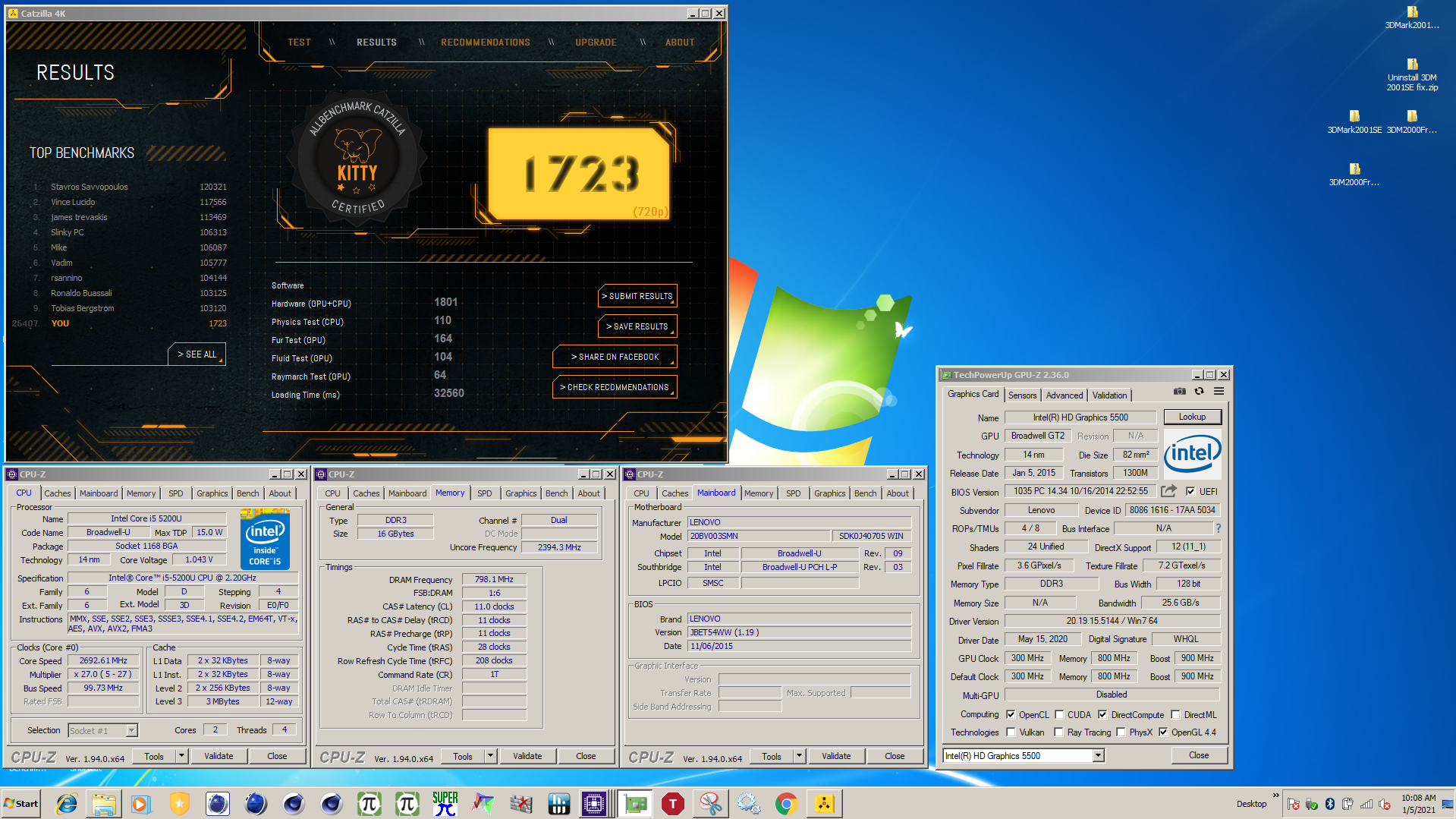Screen dimensions: 1456x819
Task: Click SEE ALL under top benchmarks
Action: pyautogui.click(x=197, y=354)
